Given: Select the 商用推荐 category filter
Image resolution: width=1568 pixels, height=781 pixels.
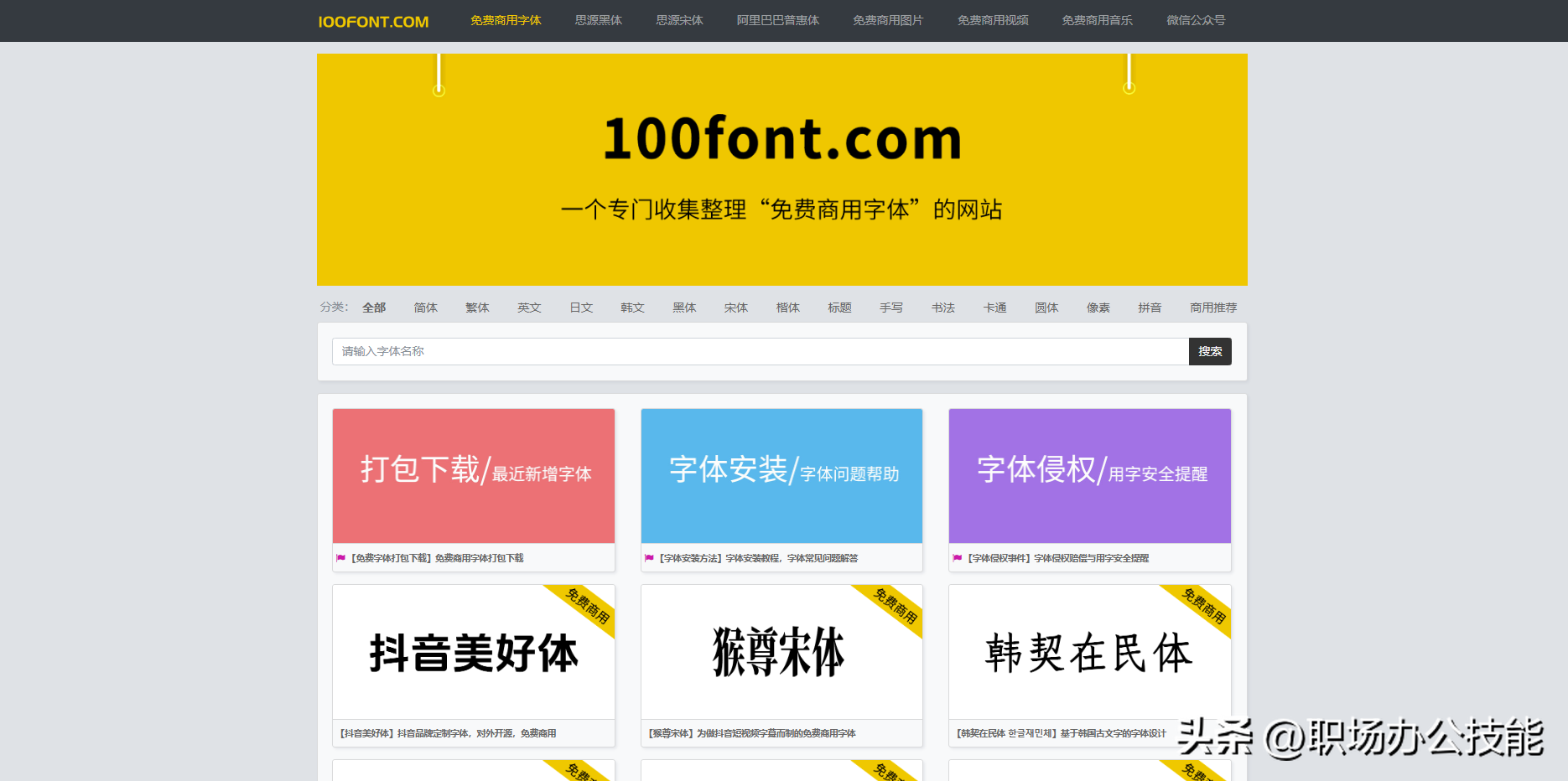Looking at the screenshot, I should click(x=1213, y=308).
